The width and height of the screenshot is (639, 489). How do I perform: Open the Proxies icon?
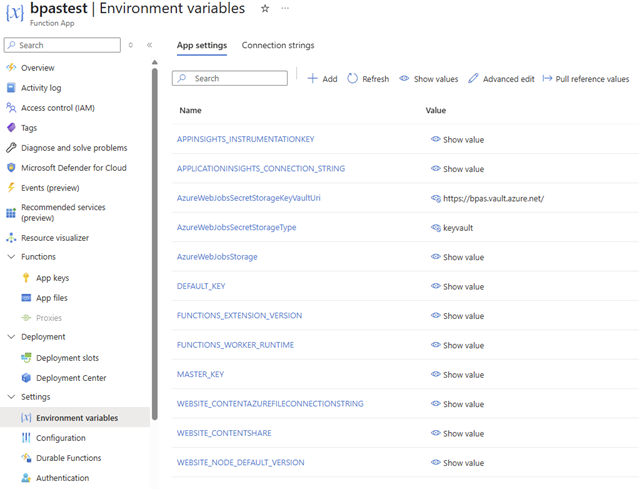point(26,318)
